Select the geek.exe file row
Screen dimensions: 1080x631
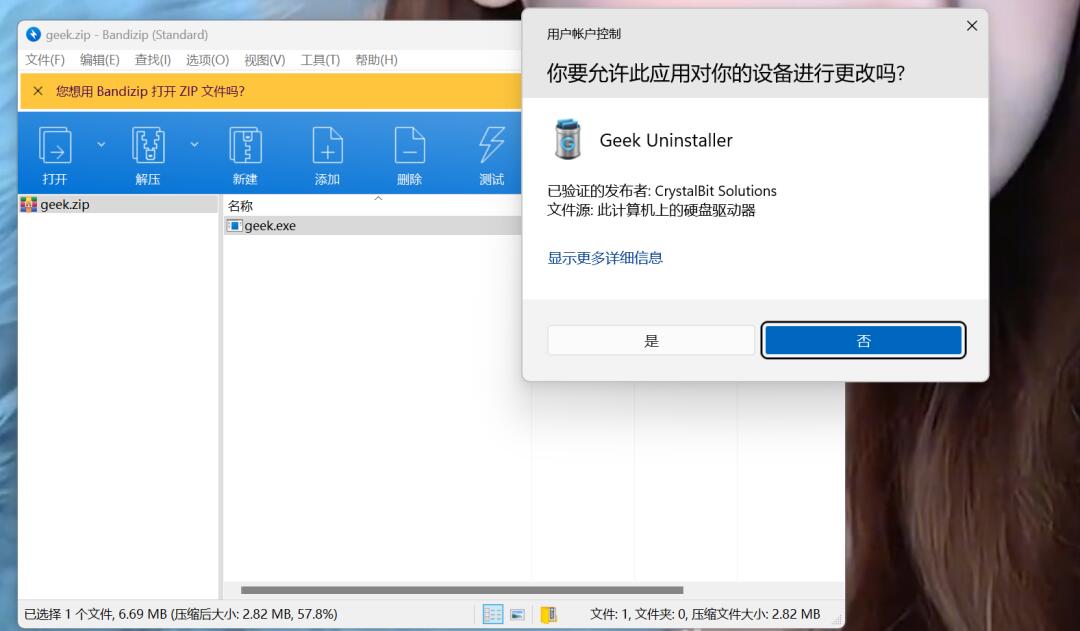click(x=373, y=225)
